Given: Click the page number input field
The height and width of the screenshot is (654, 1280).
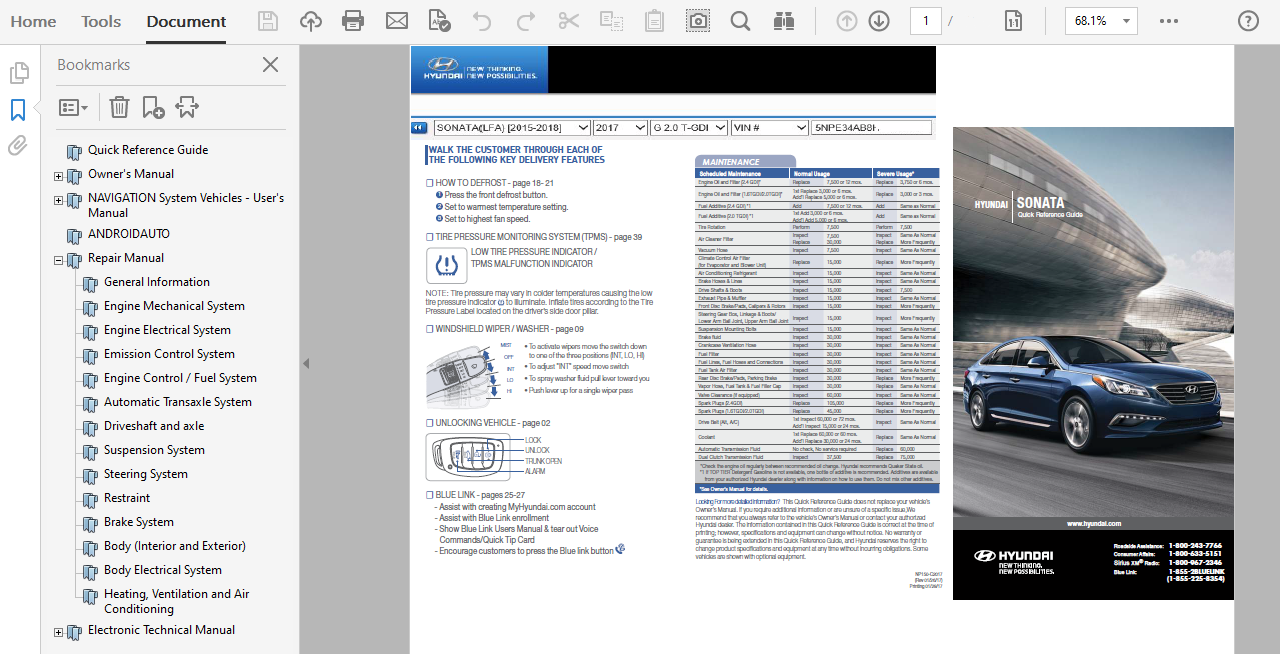Looking at the screenshot, I should tap(925, 21).
